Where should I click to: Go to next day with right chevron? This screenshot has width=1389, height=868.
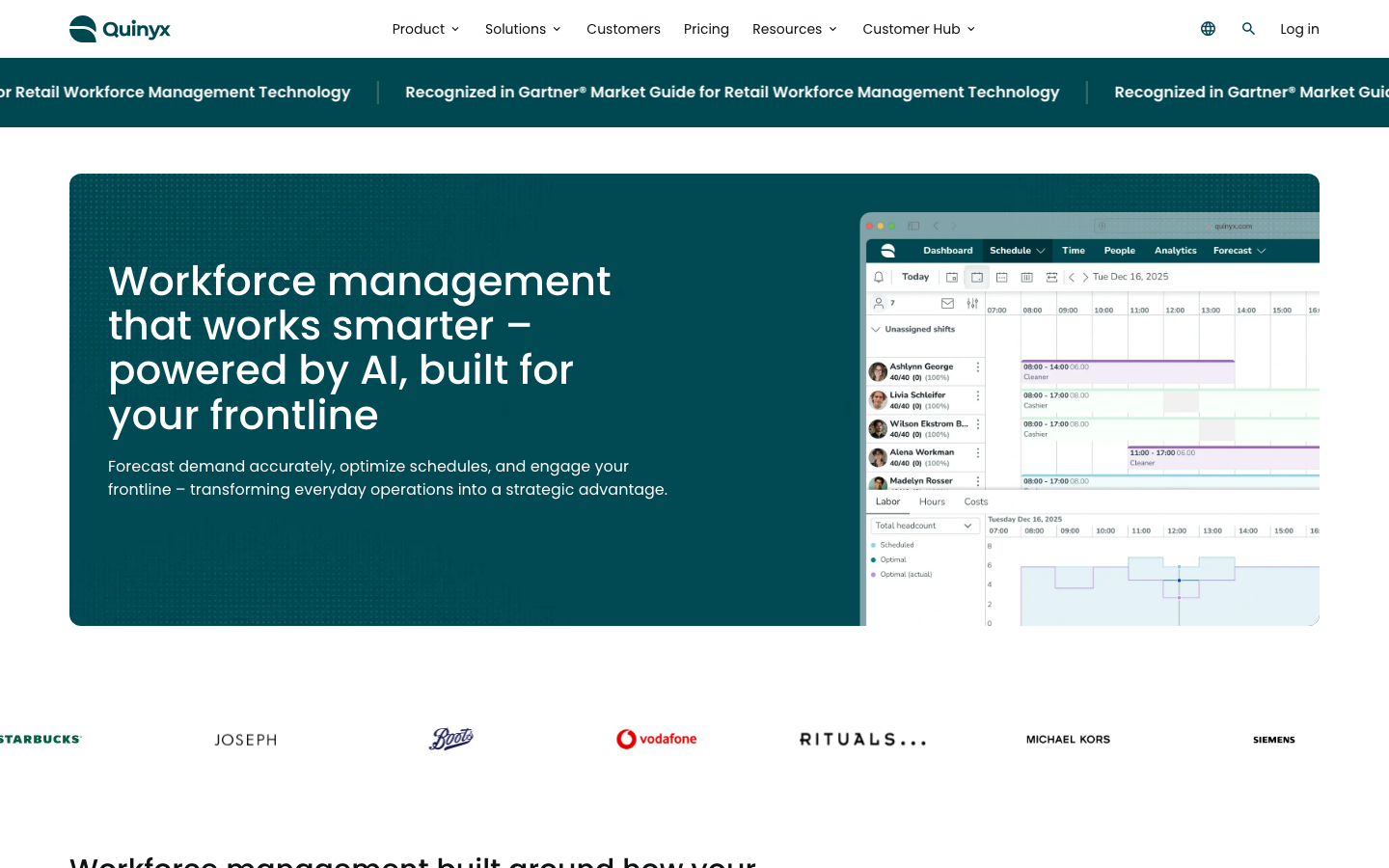(x=1085, y=277)
